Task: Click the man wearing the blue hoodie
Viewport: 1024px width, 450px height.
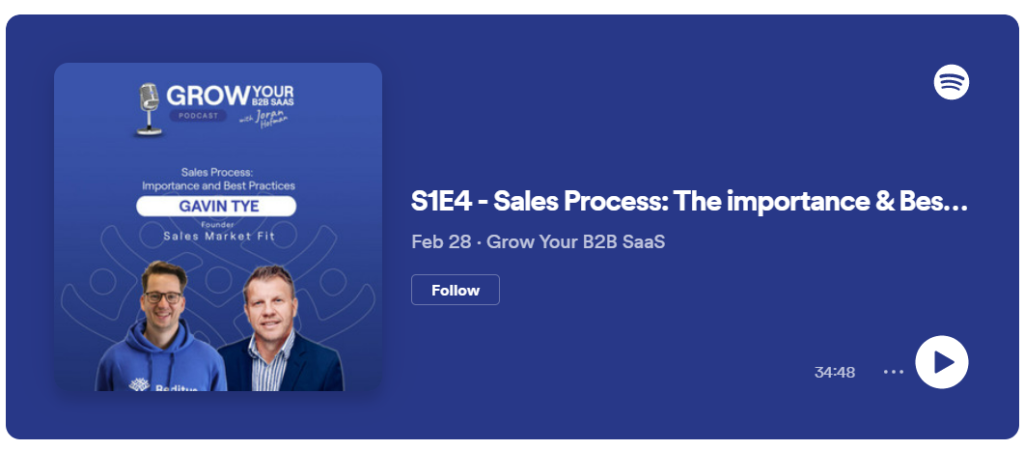Action: click(x=162, y=327)
